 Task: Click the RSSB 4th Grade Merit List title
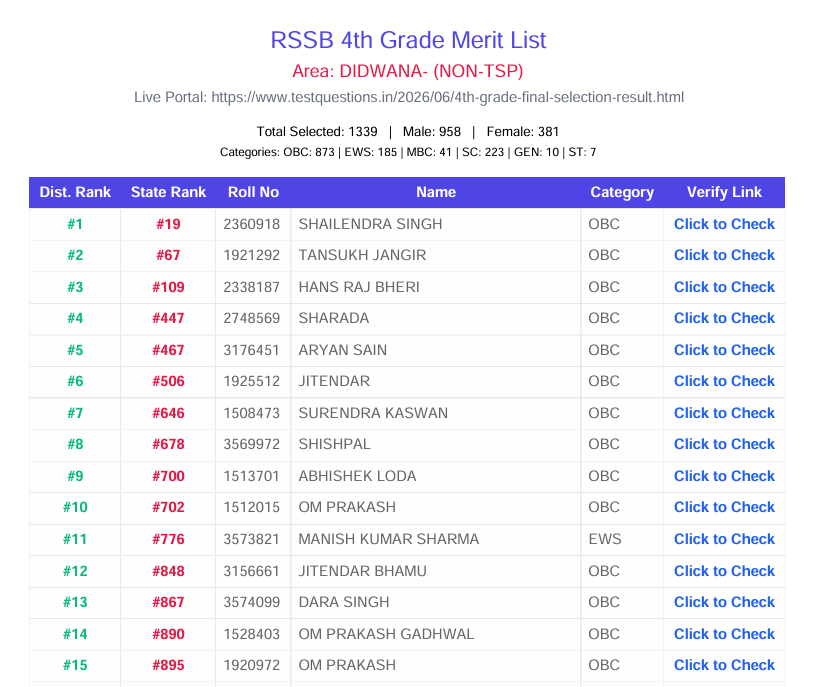coord(408,40)
